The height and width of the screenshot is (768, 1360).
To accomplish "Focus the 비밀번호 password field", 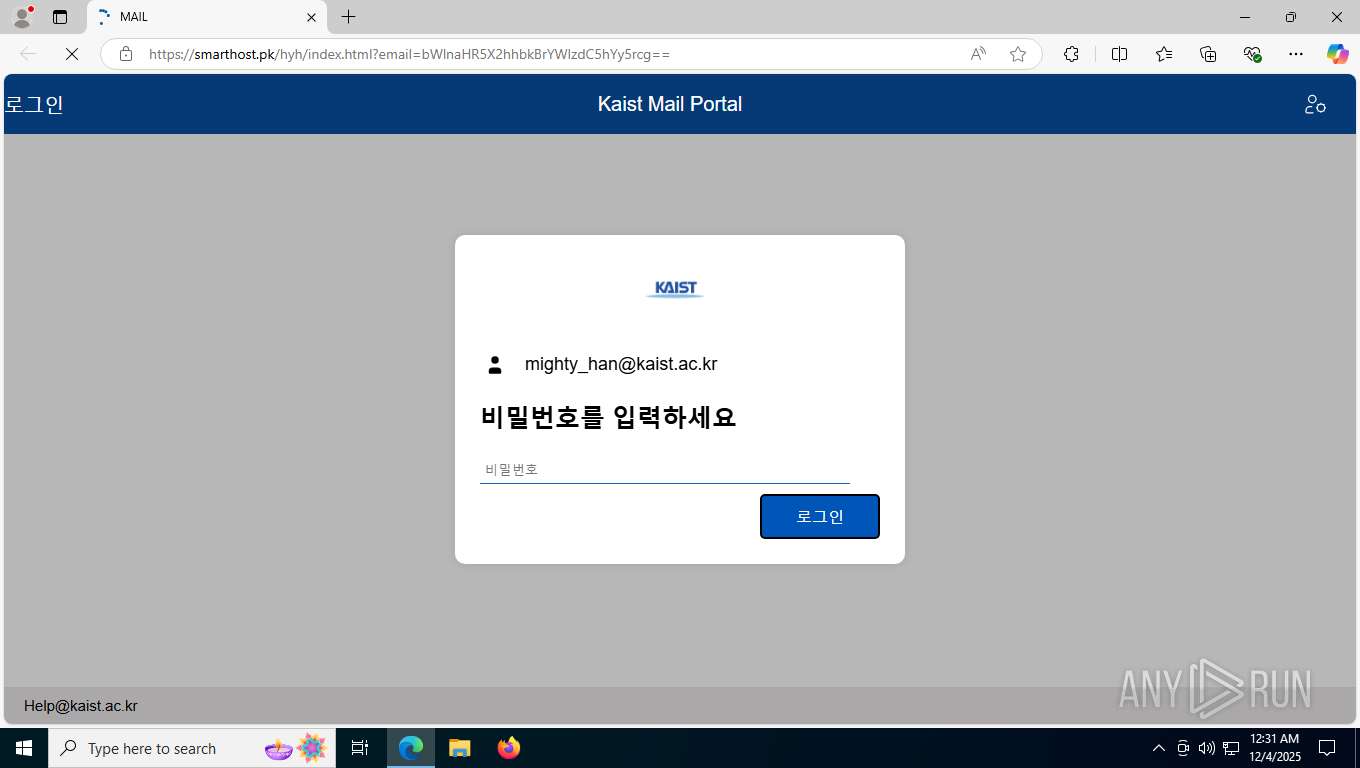I will pos(665,469).
